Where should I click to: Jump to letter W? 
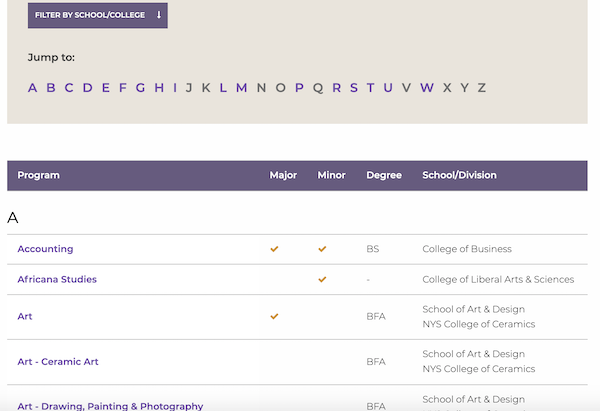click(427, 88)
